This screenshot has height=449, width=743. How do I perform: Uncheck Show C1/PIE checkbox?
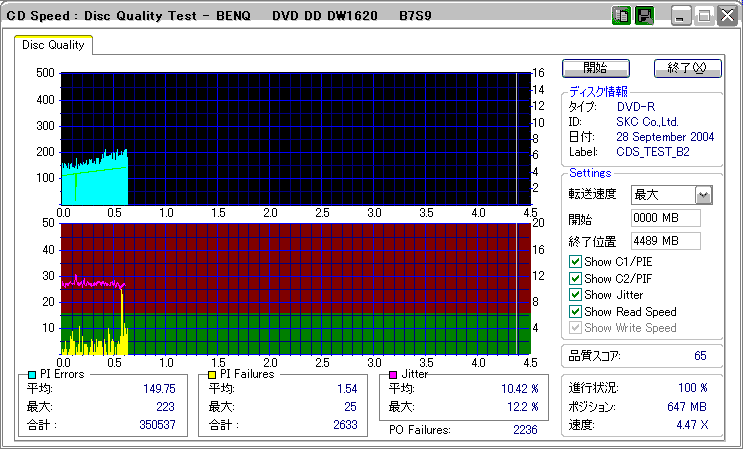pos(575,261)
